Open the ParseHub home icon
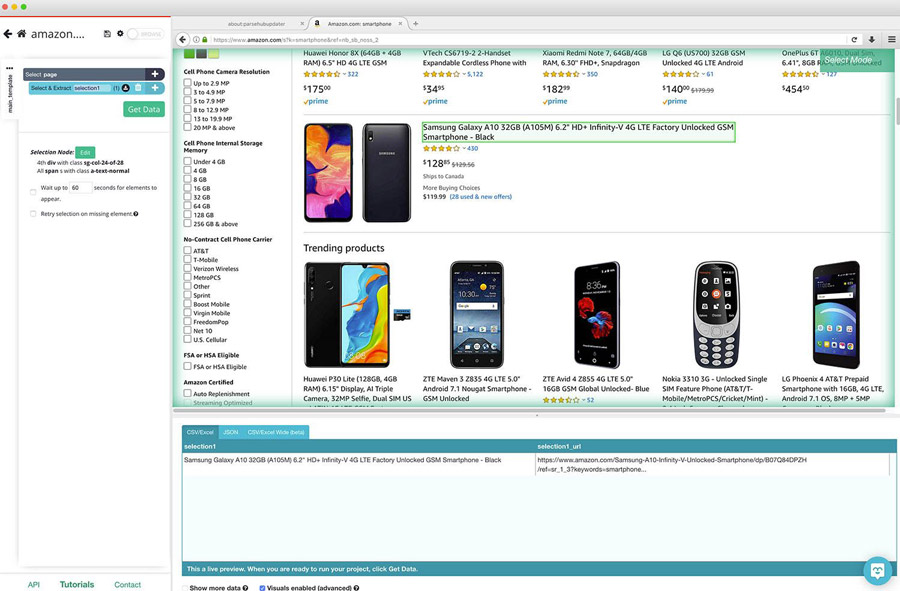The height and width of the screenshot is (591, 900). [x=21, y=33]
